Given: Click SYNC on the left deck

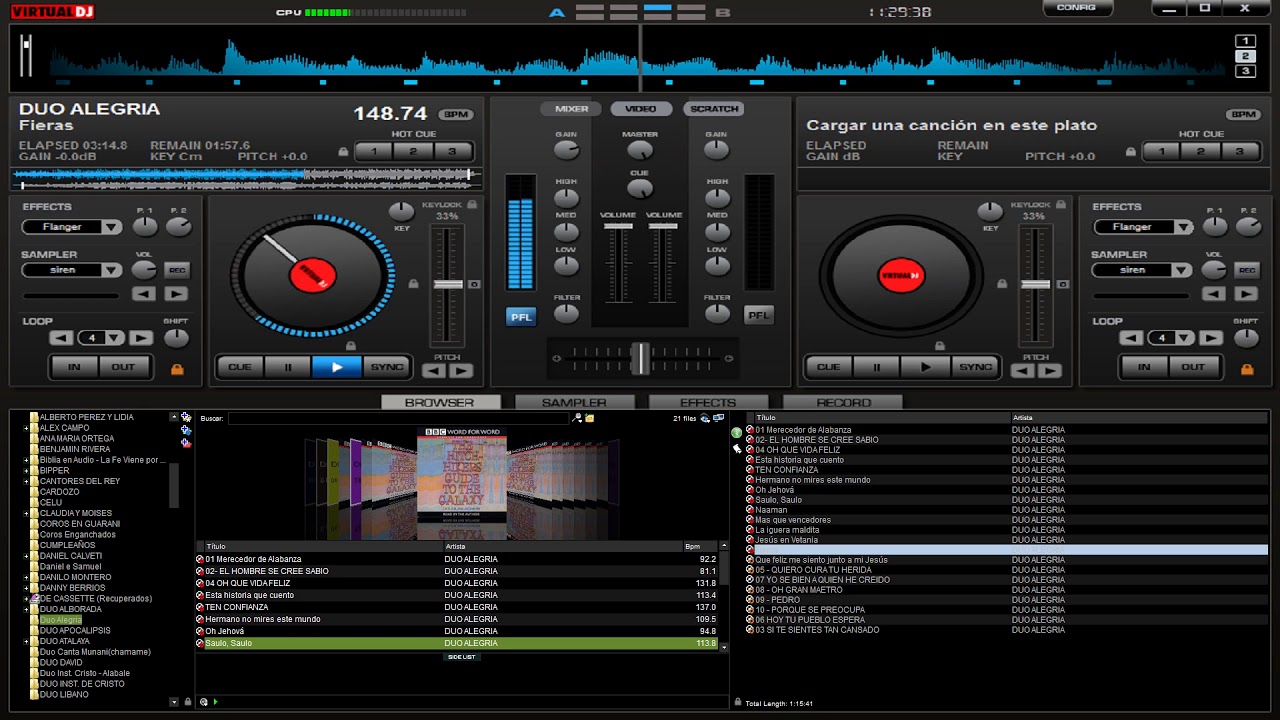Looking at the screenshot, I should pos(387,367).
